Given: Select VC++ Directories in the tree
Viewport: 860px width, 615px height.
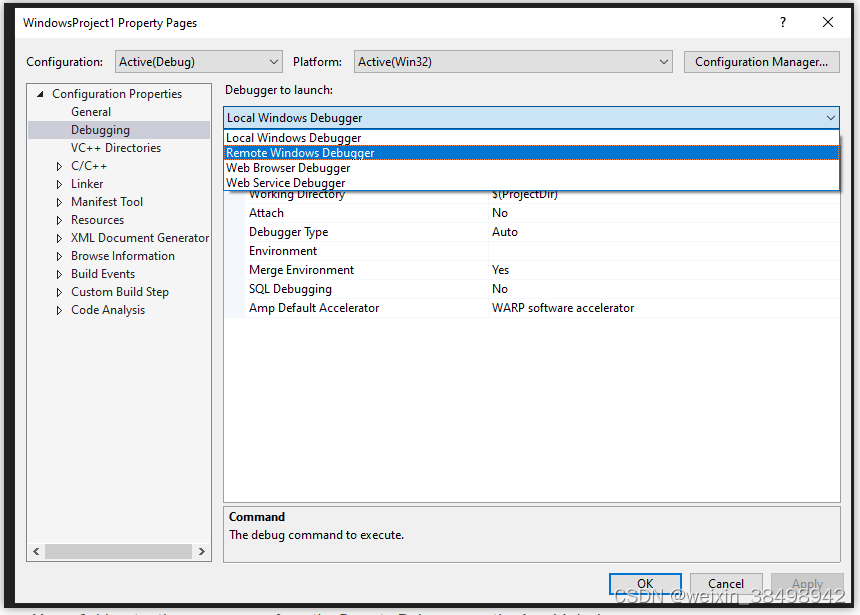Looking at the screenshot, I should (x=116, y=148).
